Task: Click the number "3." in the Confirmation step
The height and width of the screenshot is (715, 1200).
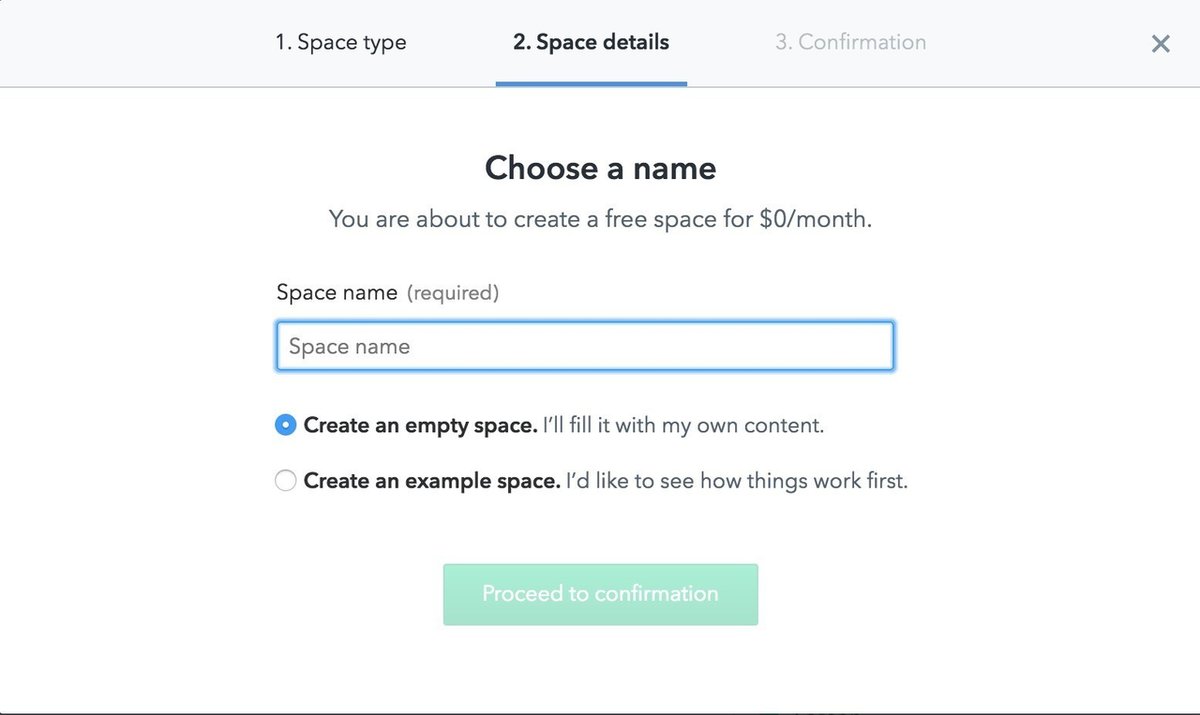Action: pos(784,43)
